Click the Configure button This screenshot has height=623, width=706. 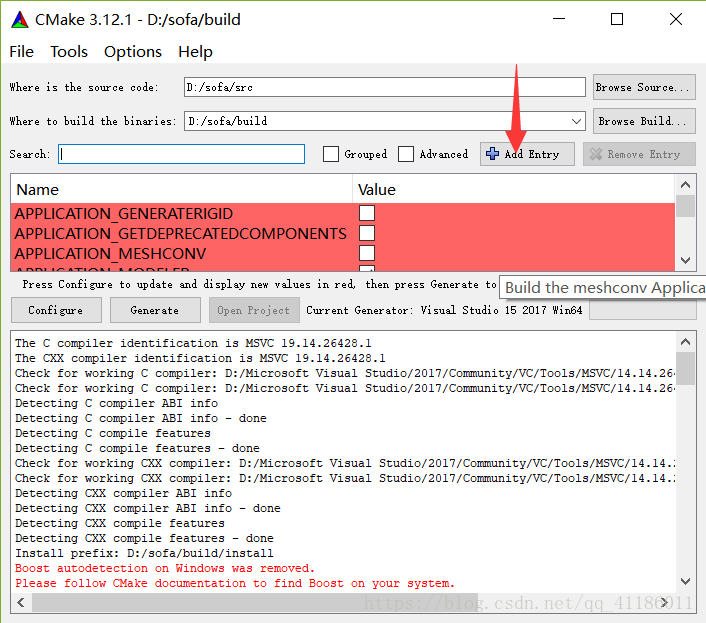[x=56, y=310]
